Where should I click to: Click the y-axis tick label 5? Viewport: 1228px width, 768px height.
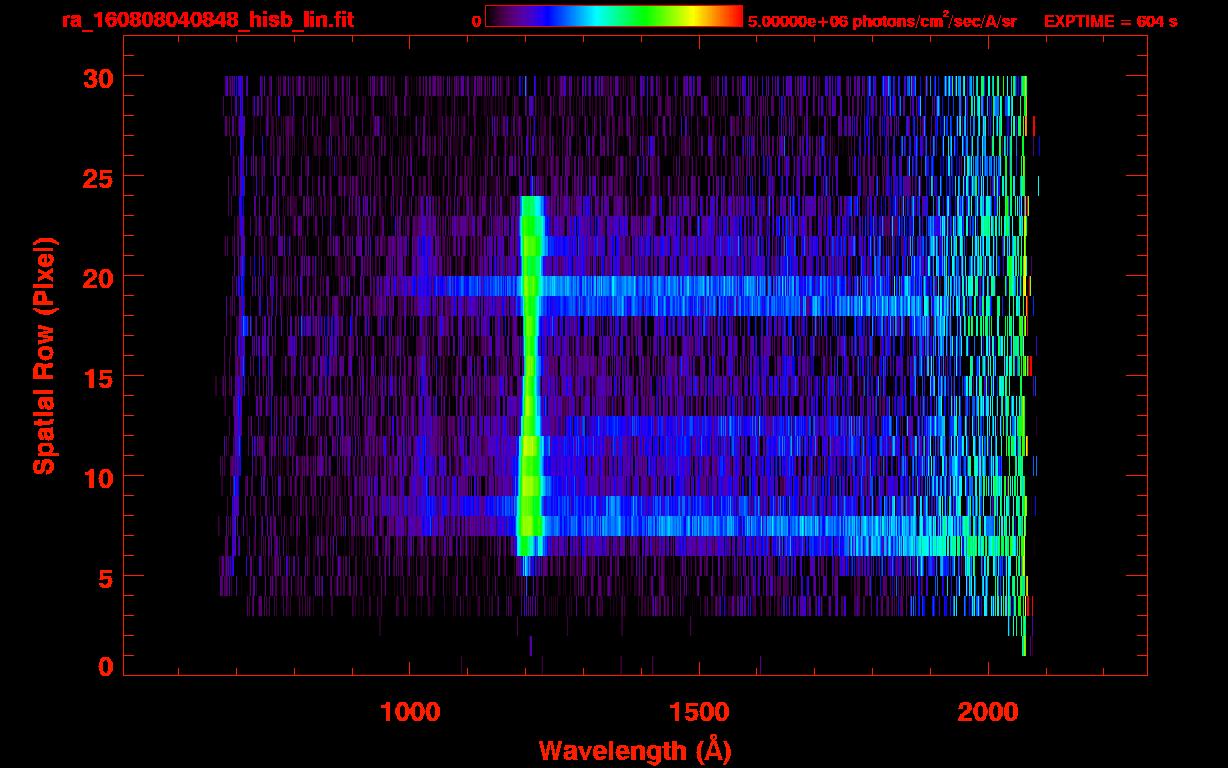click(x=104, y=577)
